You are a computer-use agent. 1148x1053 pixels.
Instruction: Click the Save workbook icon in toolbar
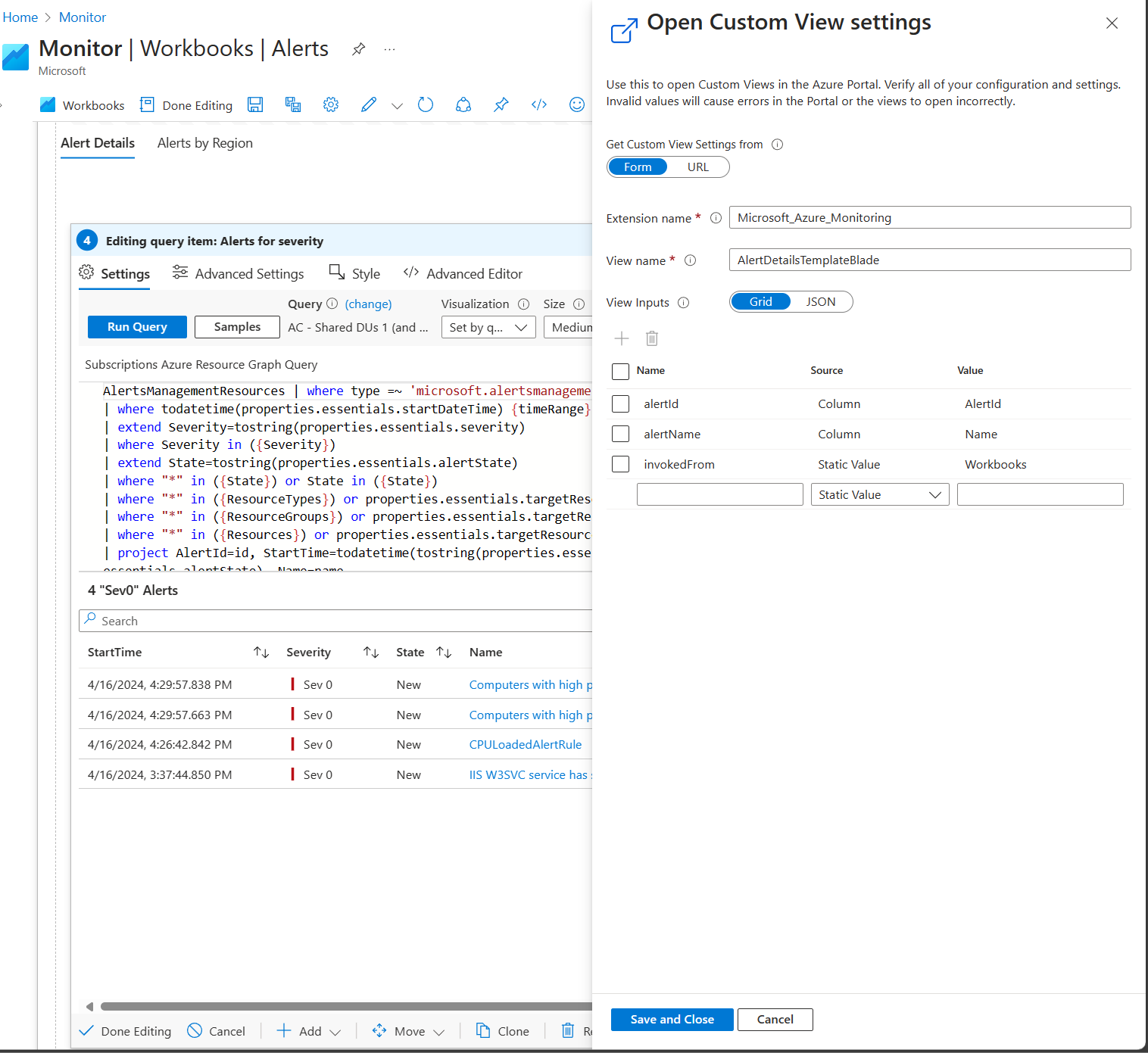coord(255,104)
